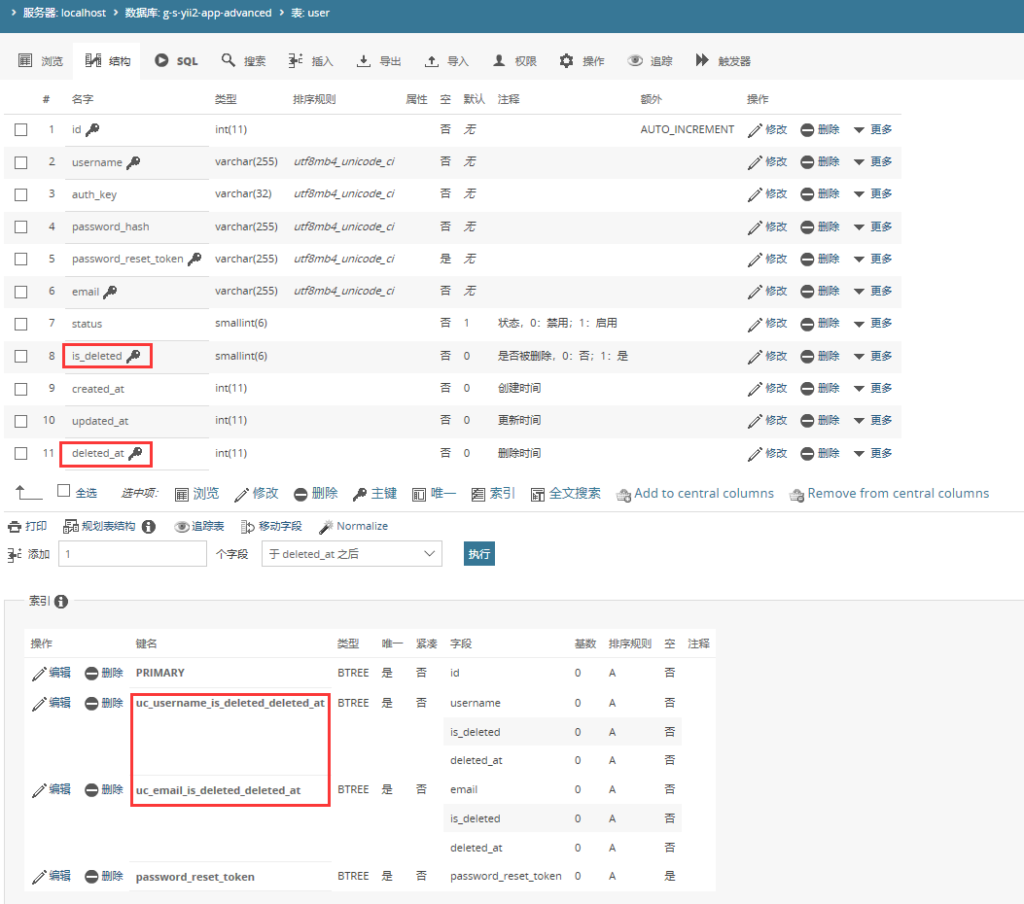
Task: Click the Normalize wrench icon
Action: tap(326, 526)
